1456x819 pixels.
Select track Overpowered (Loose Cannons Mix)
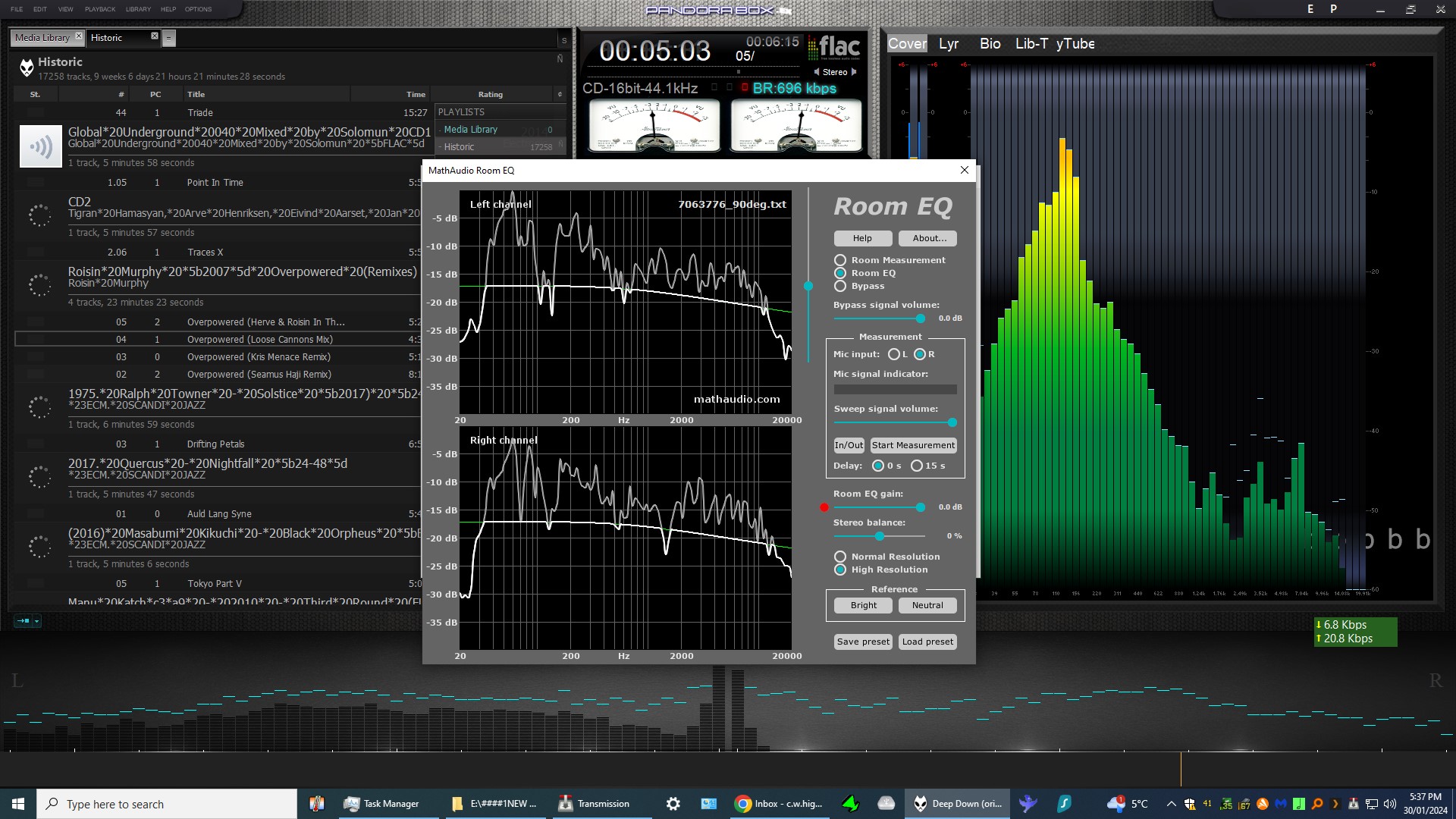pos(216,340)
